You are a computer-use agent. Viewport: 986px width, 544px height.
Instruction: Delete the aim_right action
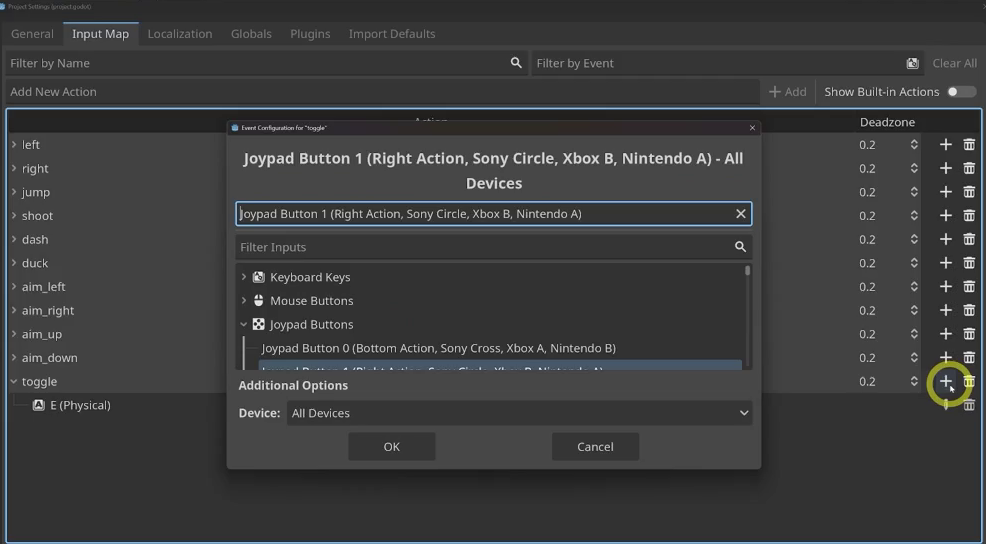(x=969, y=310)
